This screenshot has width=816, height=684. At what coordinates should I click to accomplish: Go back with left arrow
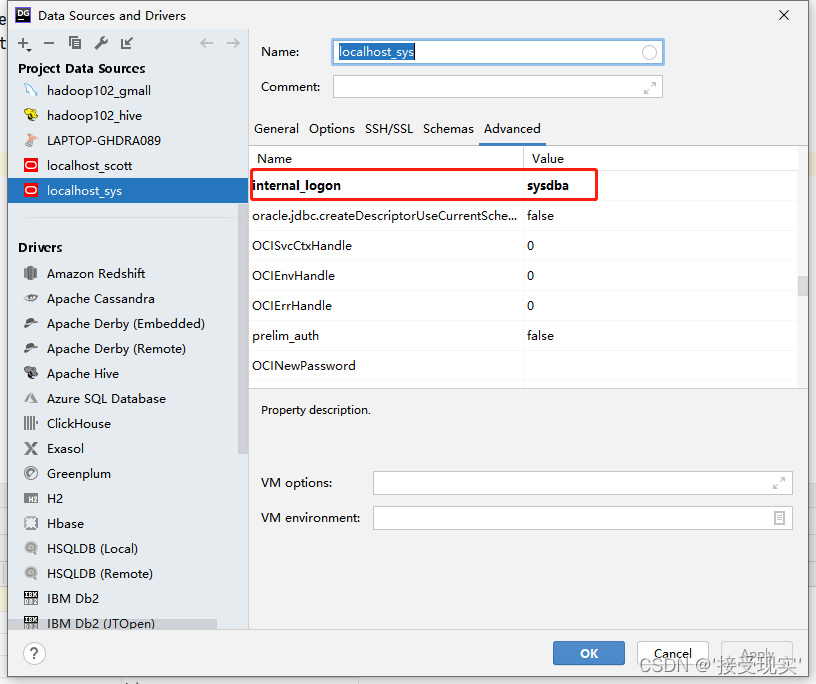207,43
